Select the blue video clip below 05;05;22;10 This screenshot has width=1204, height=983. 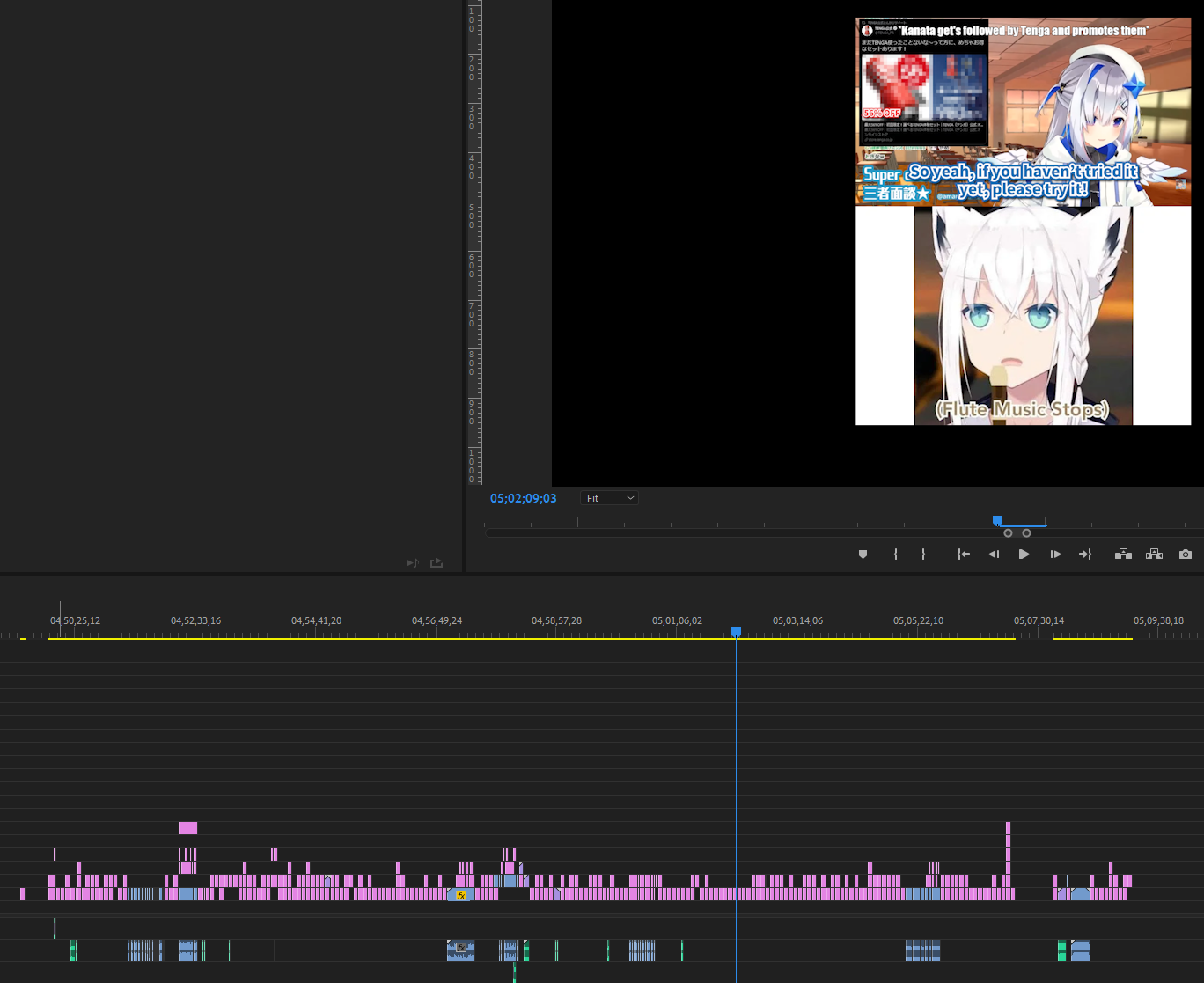coord(922,894)
